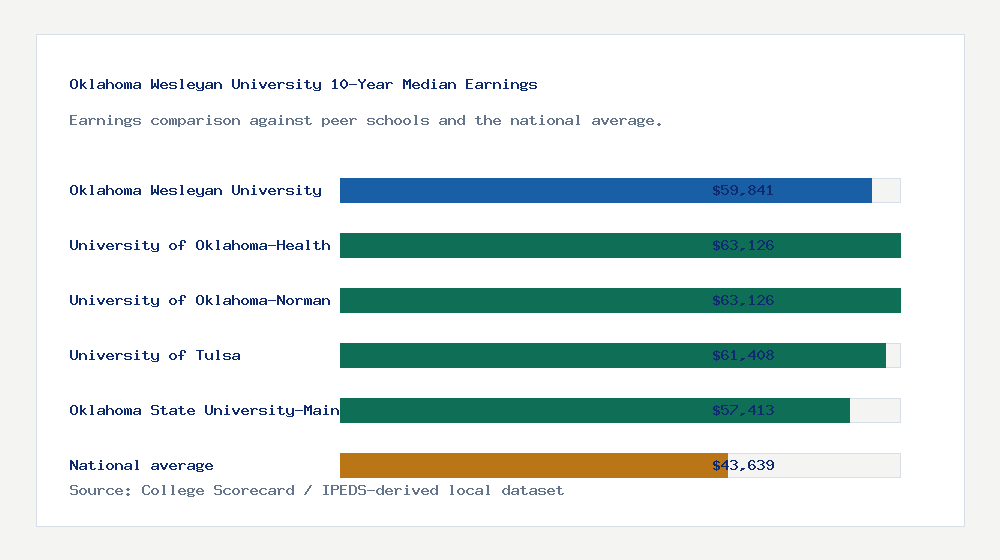Click the '$63,126' value in the Oklahoma-Norman row
Image resolution: width=1000 pixels, height=560 pixels.
click(743, 300)
